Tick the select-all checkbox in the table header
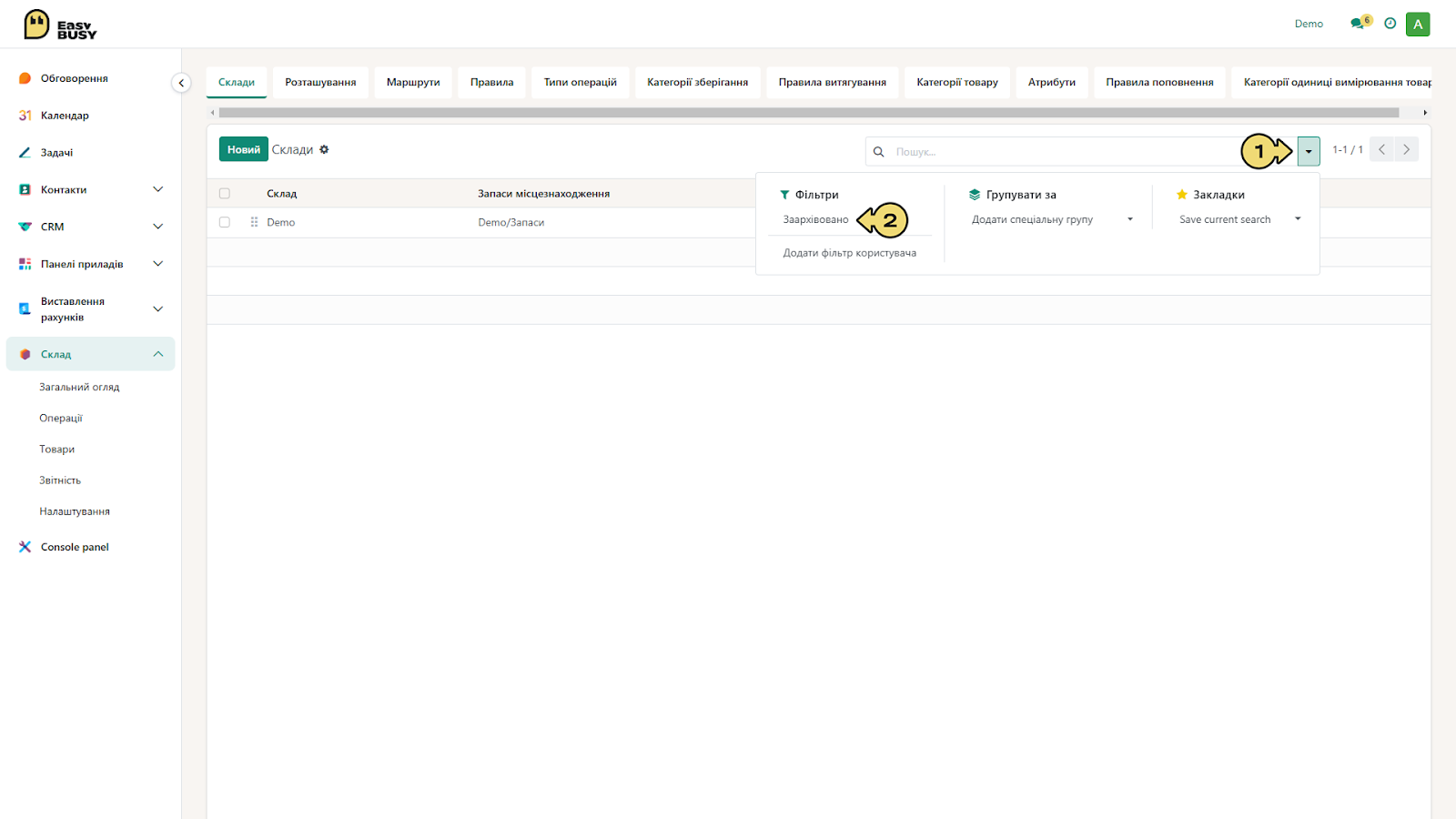1456x819 pixels. tap(225, 194)
